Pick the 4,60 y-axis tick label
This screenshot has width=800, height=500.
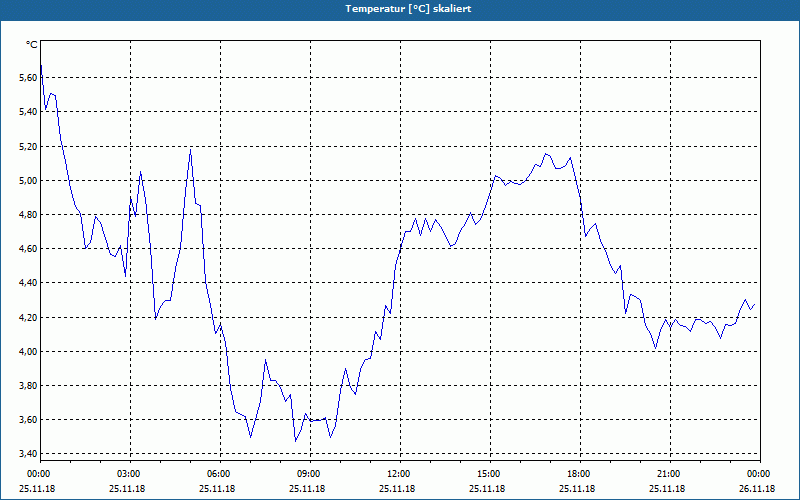click(x=28, y=248)
